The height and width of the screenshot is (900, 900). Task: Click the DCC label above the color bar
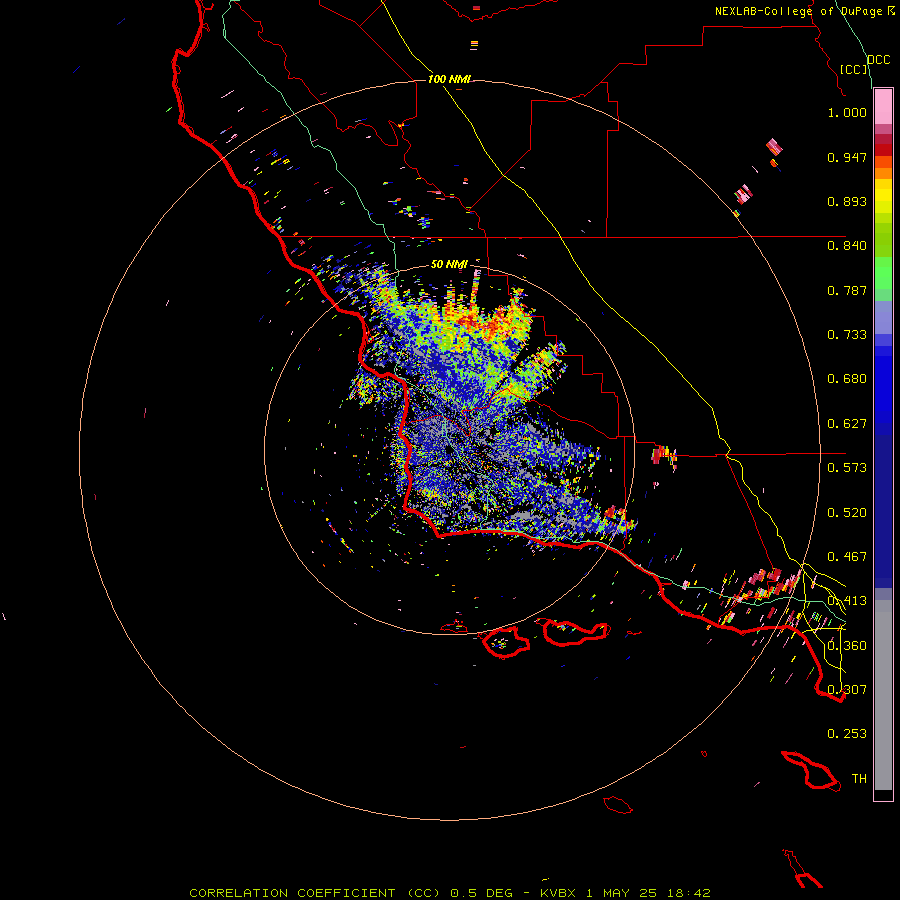[x=879, y=60]
